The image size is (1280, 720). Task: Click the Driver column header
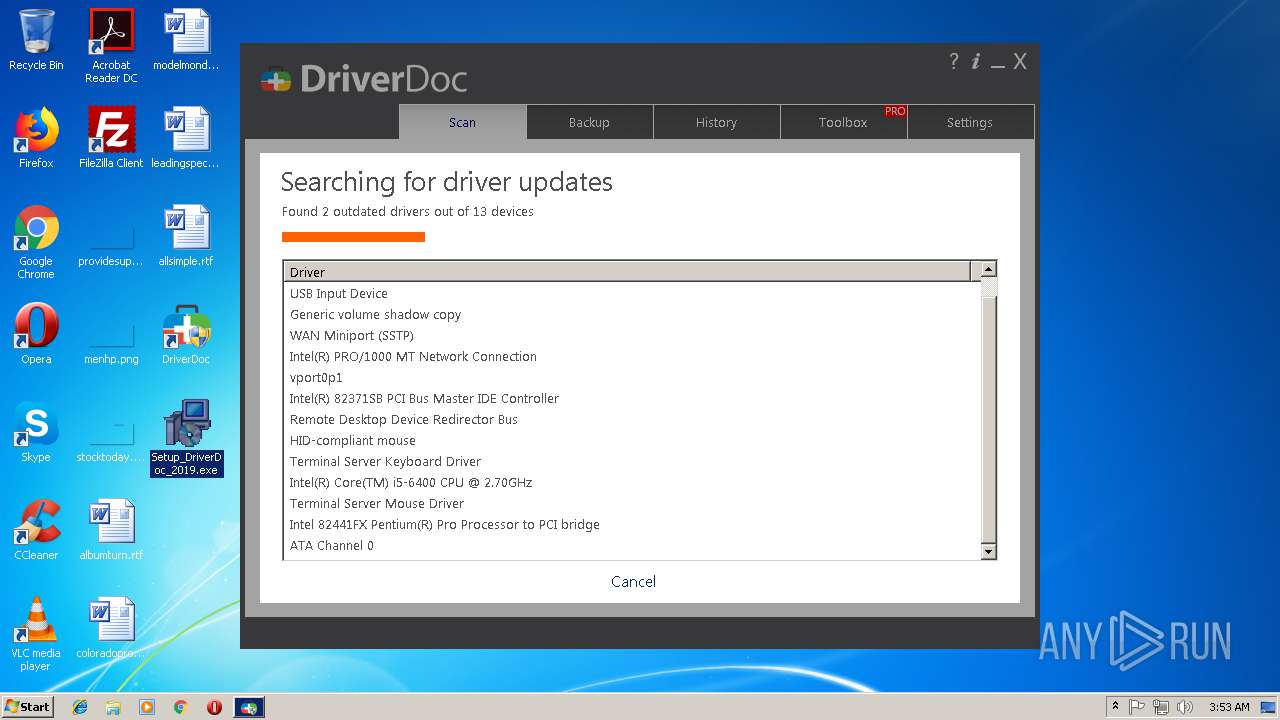pyautogui.click(x=627, y=271)
